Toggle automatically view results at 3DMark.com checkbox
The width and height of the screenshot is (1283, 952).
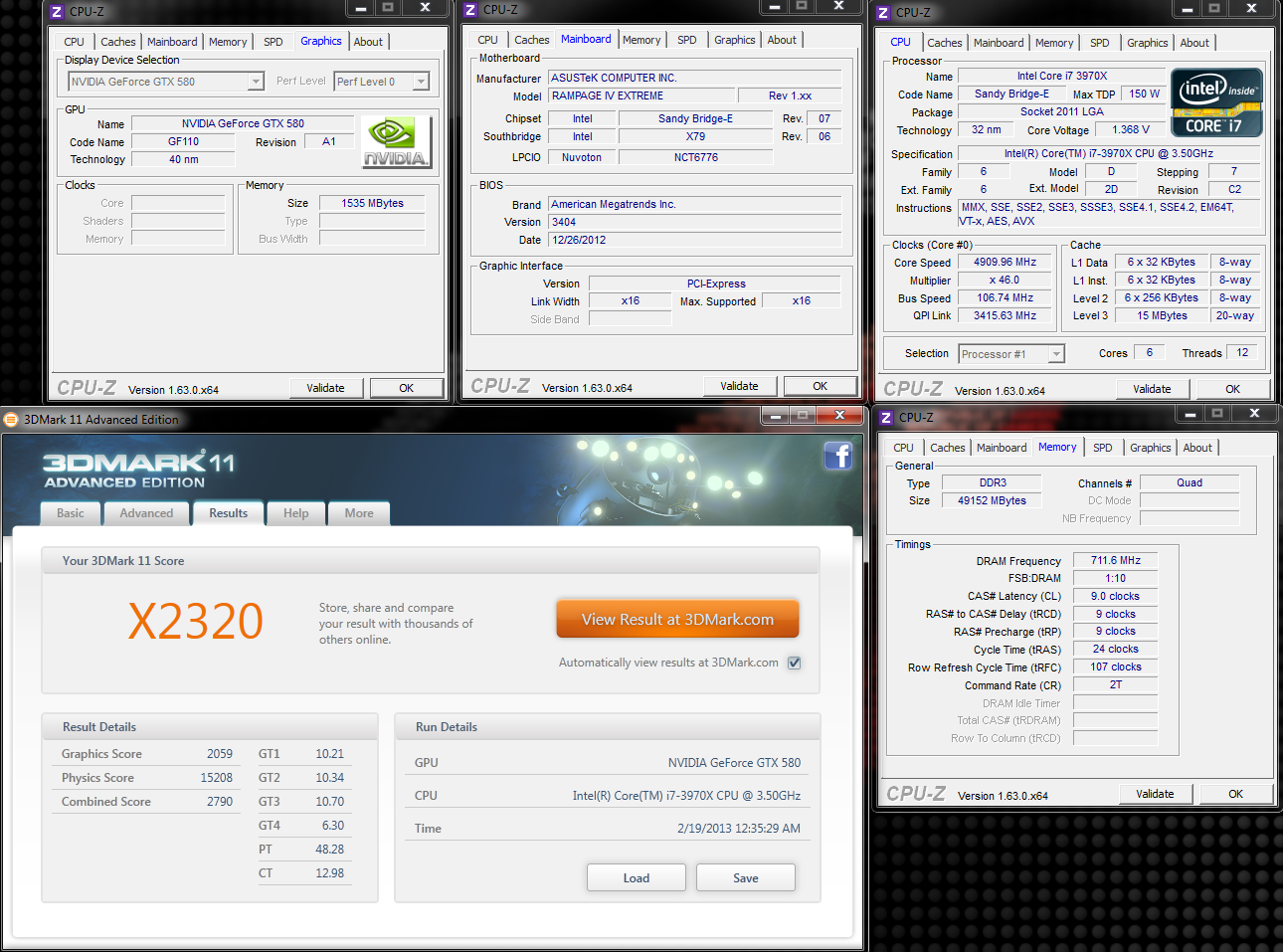795,663
